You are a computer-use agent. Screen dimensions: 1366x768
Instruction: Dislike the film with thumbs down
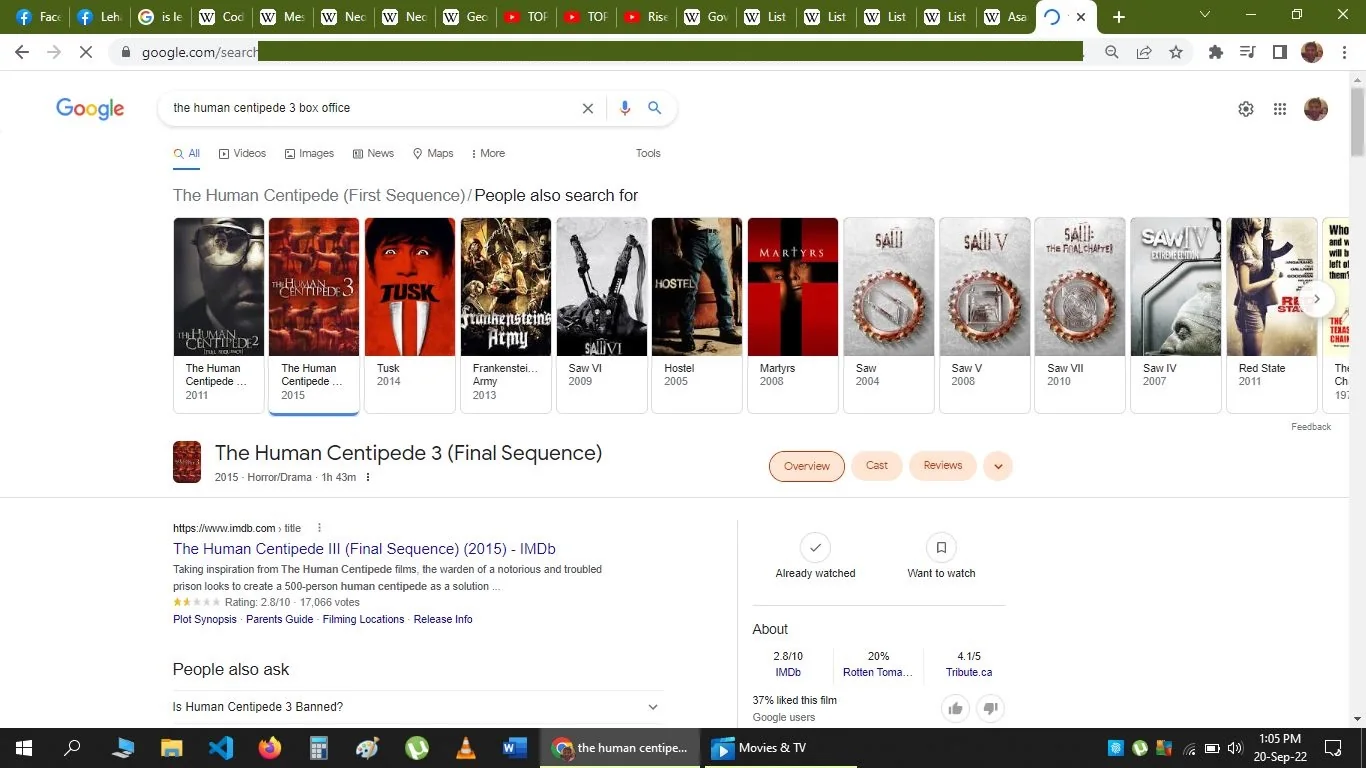990,709
